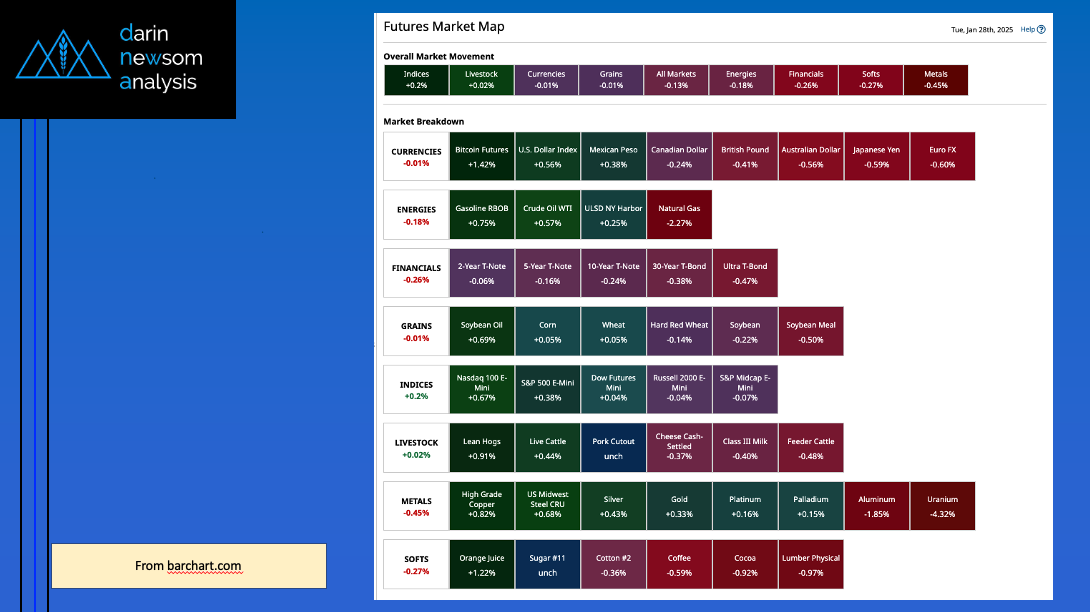Open the SOFTS category label

pos(416,564)
